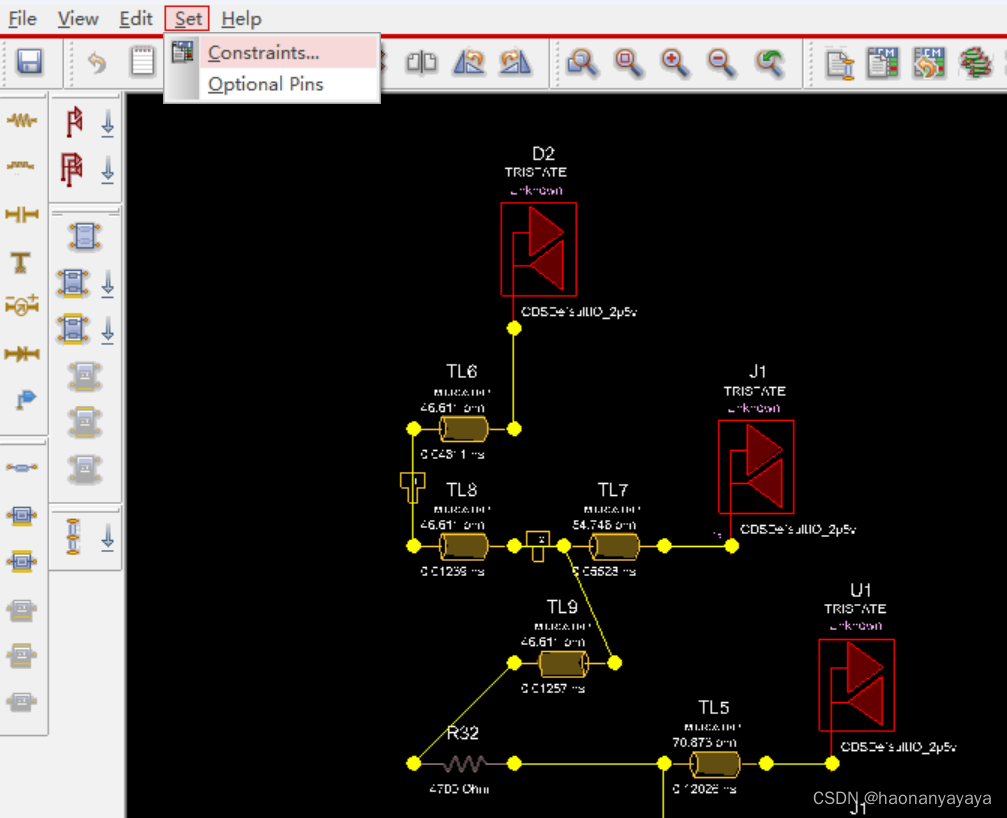Image resolution: width=1007 pixels, height=818 pixels.
Task: Select the single red flag tool
Action: point(74,121)
